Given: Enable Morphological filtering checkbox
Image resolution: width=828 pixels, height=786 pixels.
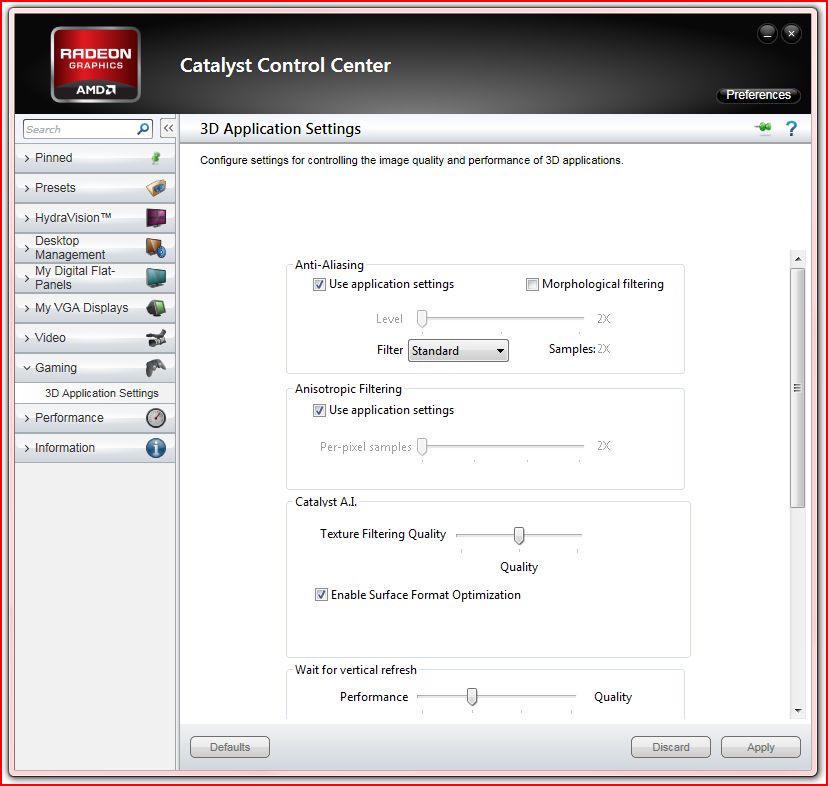Looking at the screenshot, I should point(532,285).
